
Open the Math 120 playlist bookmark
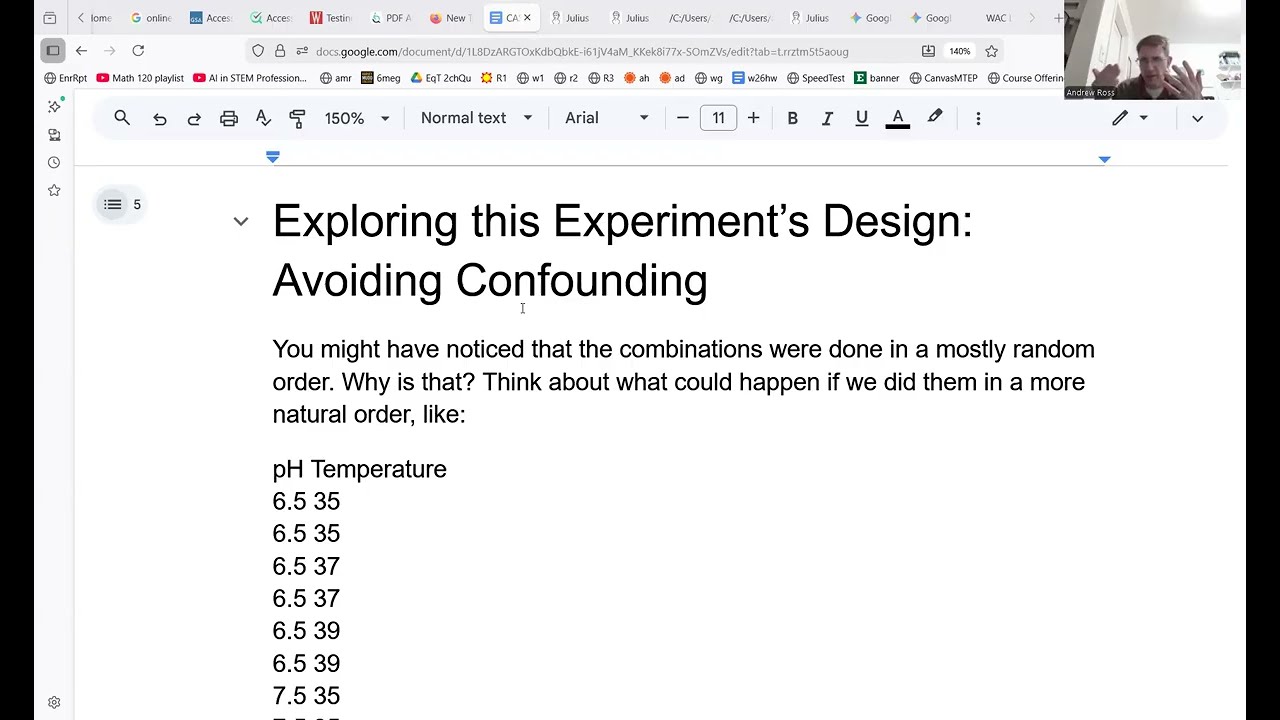(140, 78)
